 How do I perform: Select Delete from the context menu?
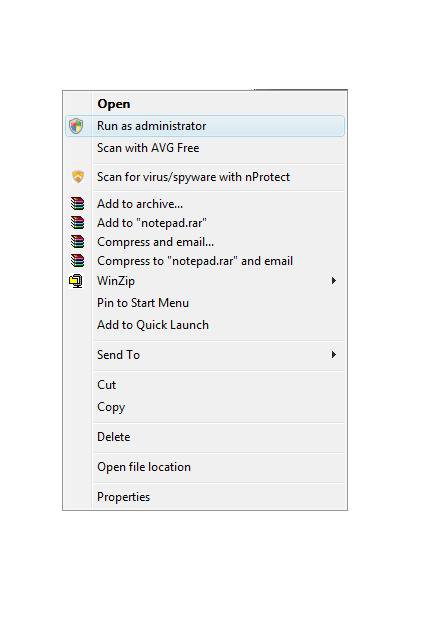(x=205, y=437)
